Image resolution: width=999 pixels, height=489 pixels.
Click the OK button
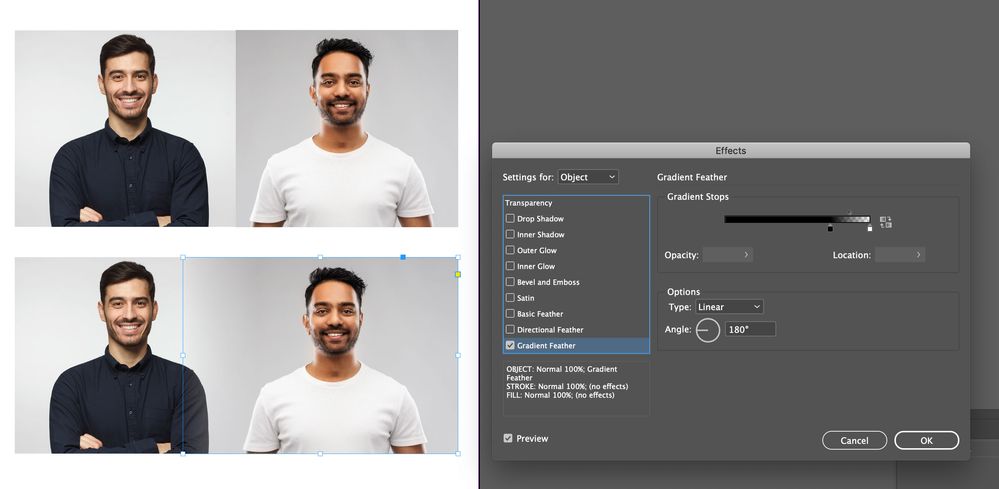tap(926, 441)
